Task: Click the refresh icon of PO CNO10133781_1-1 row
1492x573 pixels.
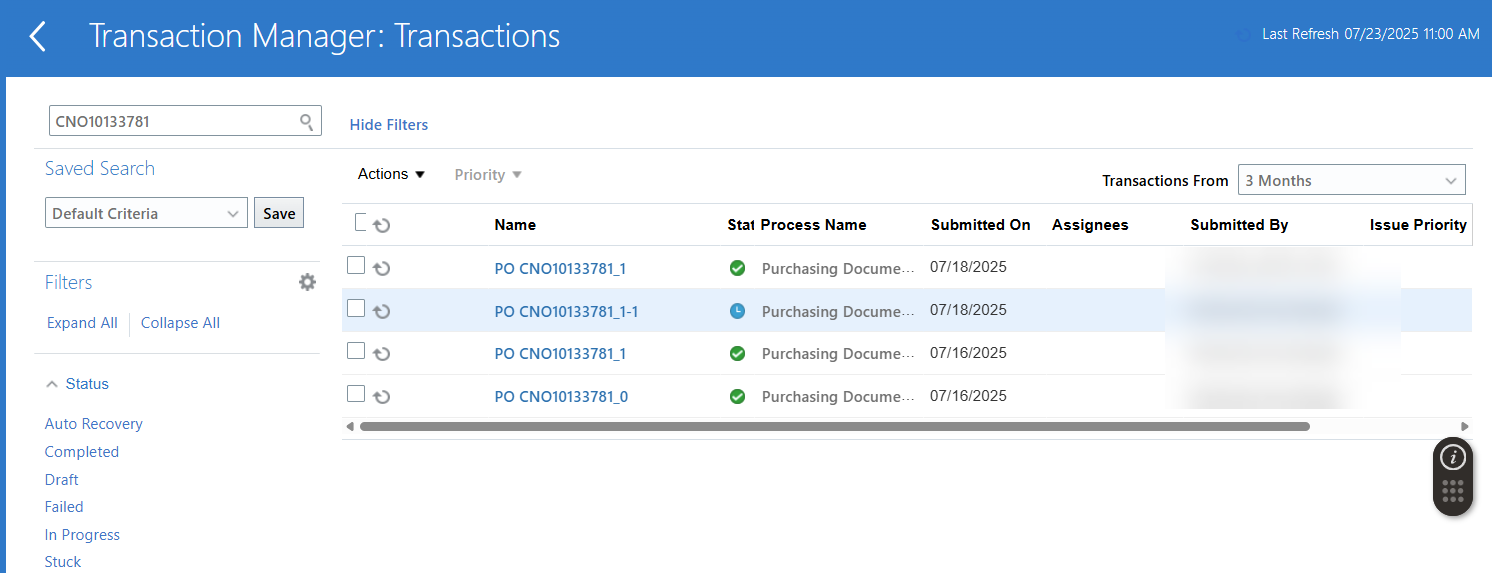Action: (x=381, y=311)
